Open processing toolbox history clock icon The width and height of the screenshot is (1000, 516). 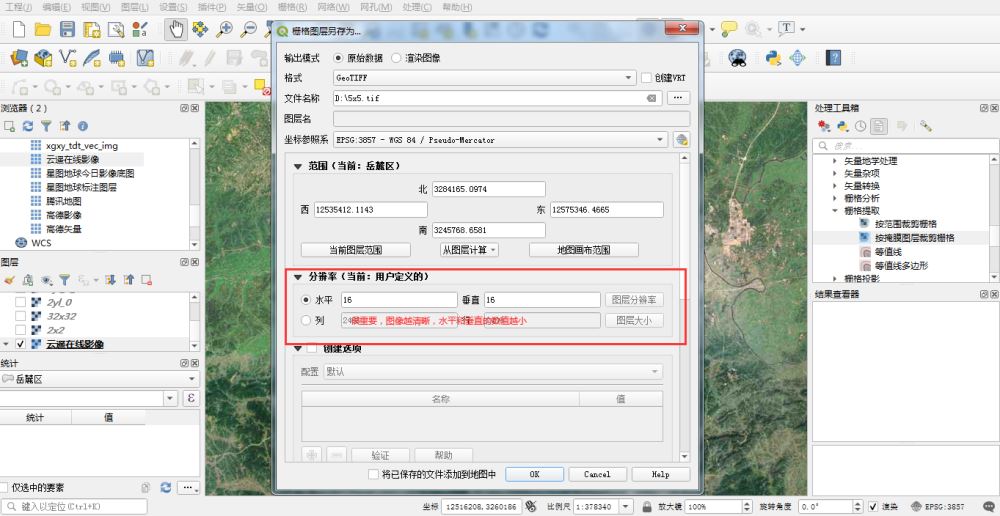pos(859,126)
